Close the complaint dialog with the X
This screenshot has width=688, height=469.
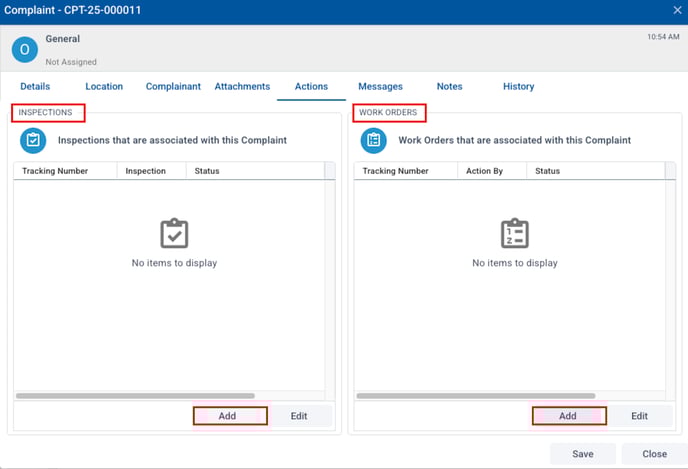[x=677, y=10]
